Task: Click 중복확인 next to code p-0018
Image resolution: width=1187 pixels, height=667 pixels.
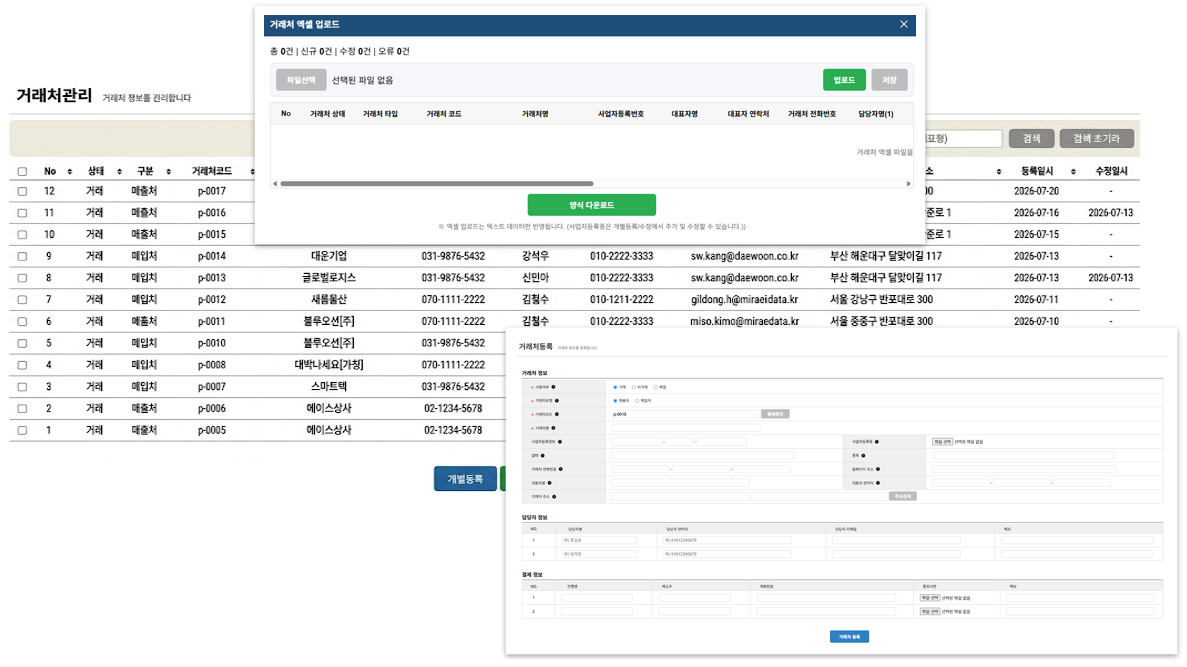Action: click(775, 414)
